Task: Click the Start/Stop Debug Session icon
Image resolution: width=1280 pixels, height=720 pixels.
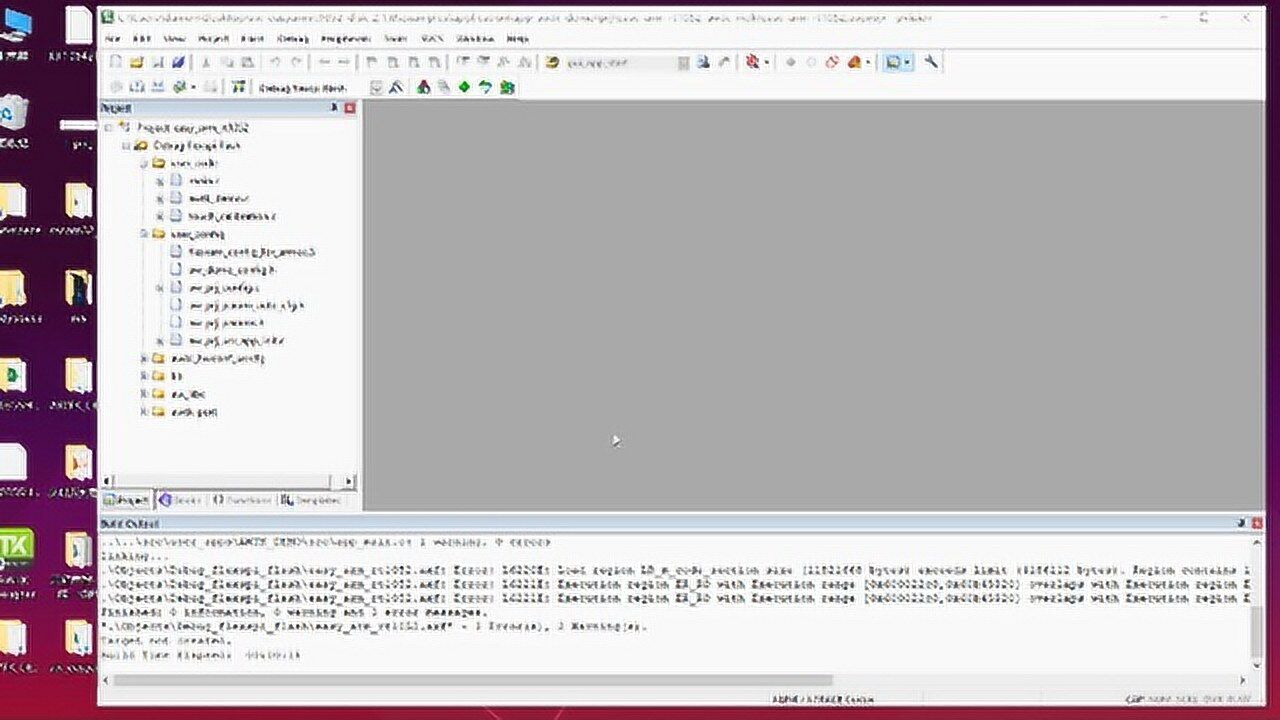Action: tap(753, 62)
